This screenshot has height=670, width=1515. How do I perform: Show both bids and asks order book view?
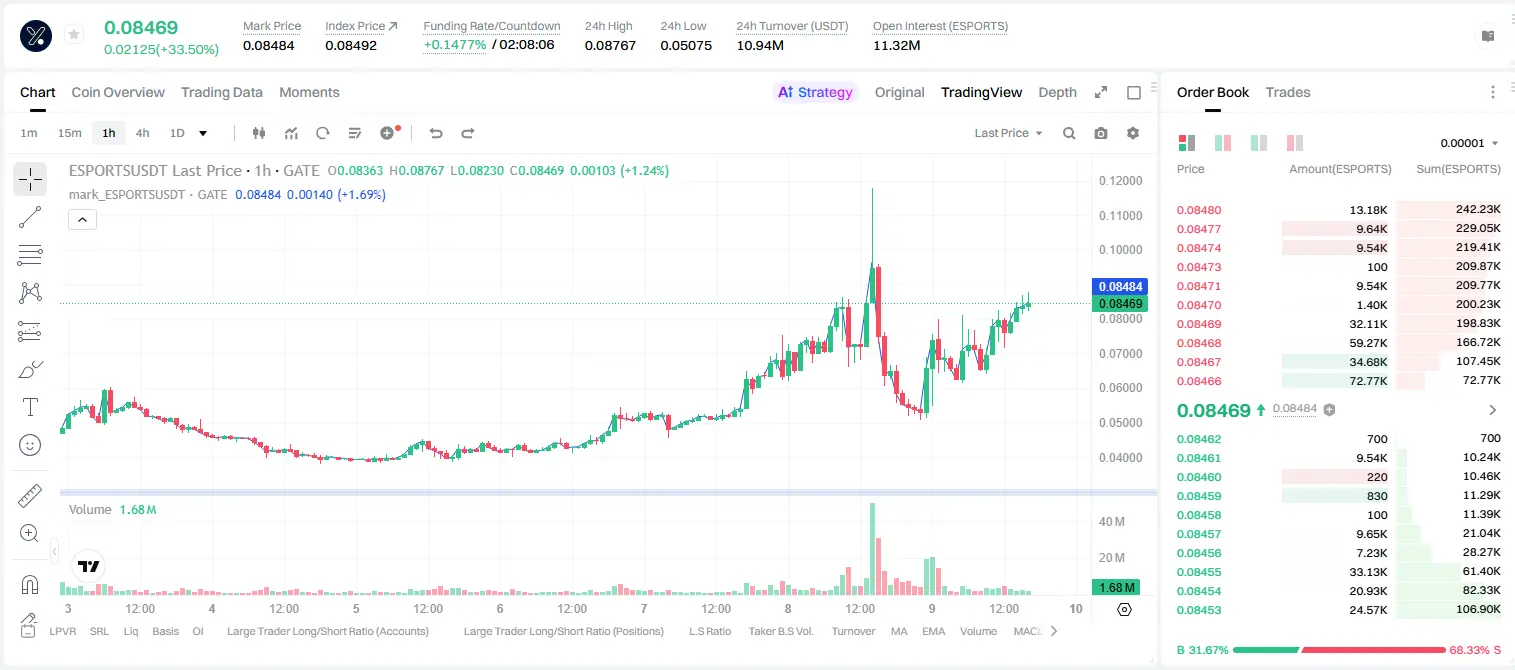pos(1187,143)
